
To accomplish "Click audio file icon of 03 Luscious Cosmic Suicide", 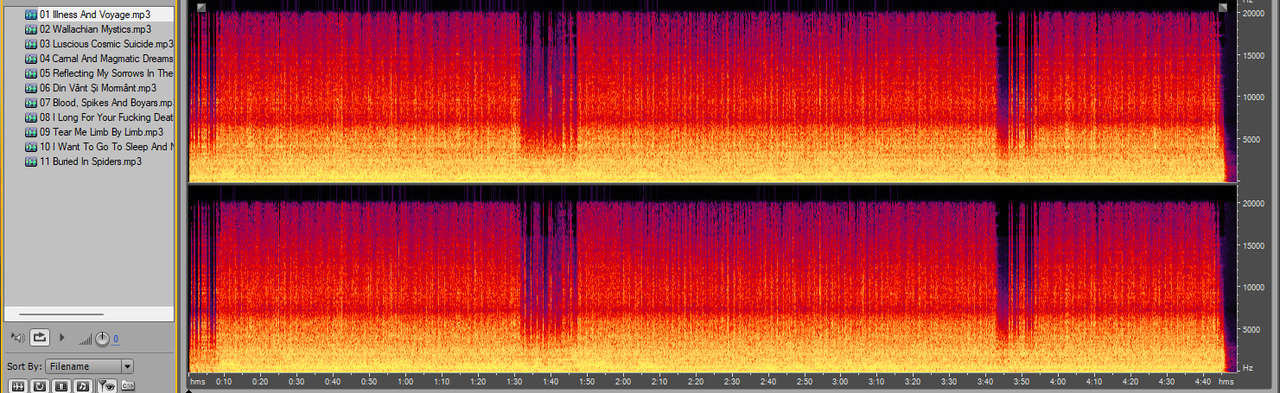I will (x=31, y=44).
